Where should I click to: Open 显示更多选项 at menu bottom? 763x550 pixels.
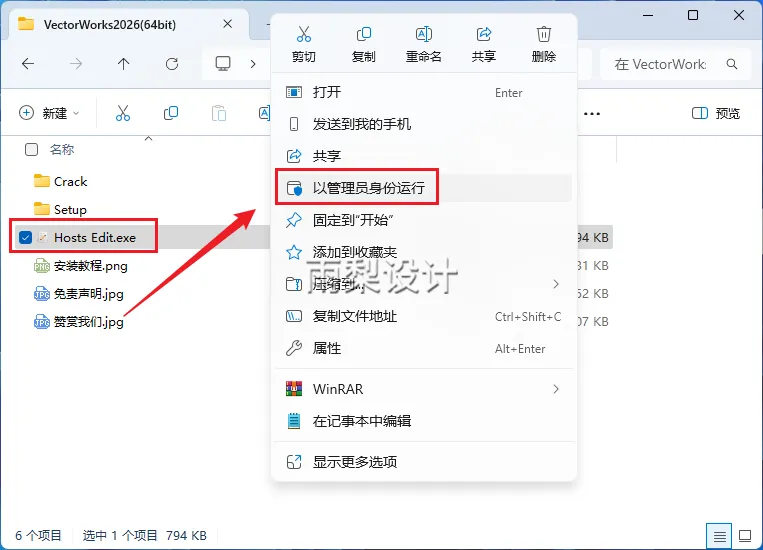point(423,462)
